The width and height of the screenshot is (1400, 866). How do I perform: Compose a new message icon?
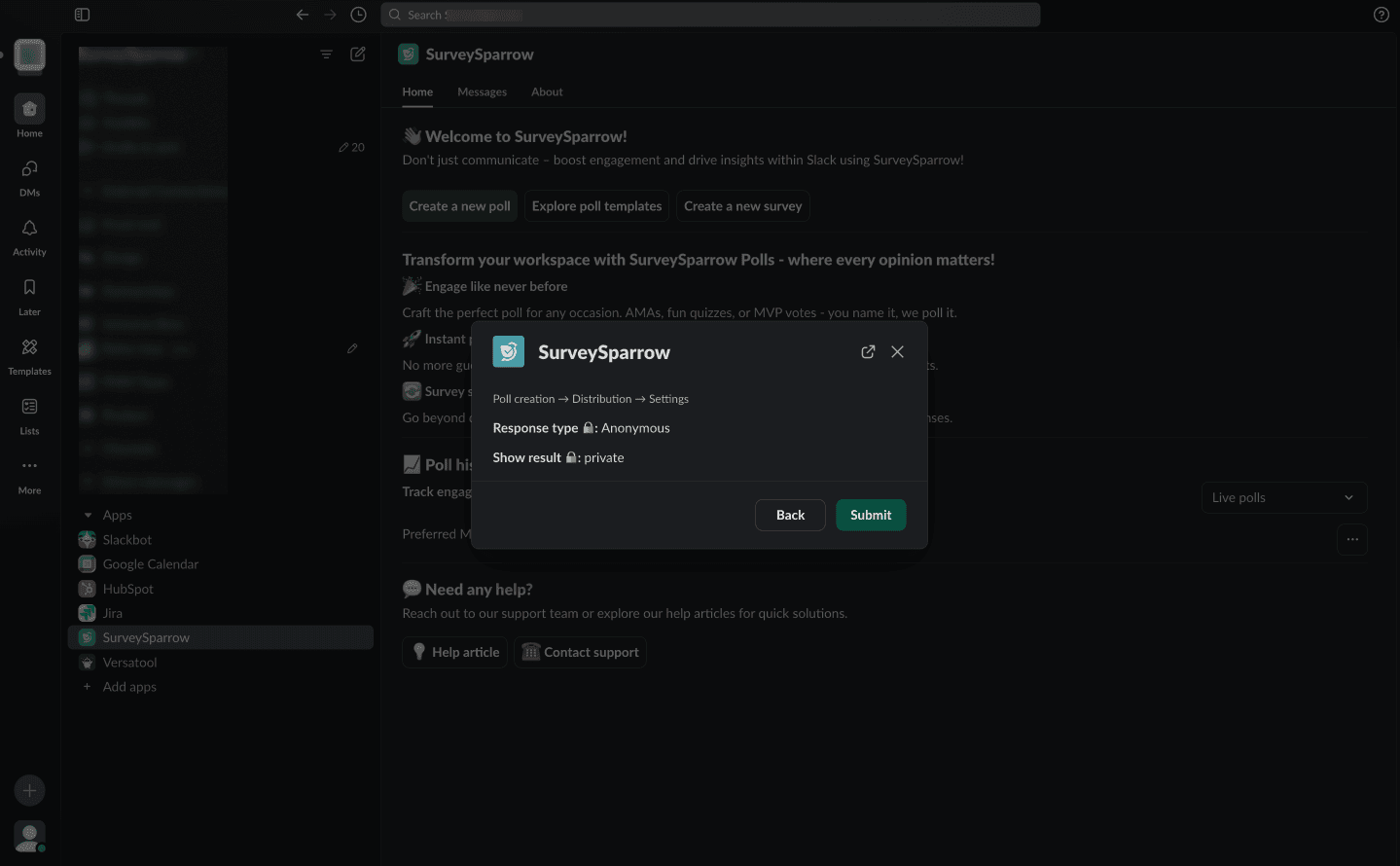358,54
